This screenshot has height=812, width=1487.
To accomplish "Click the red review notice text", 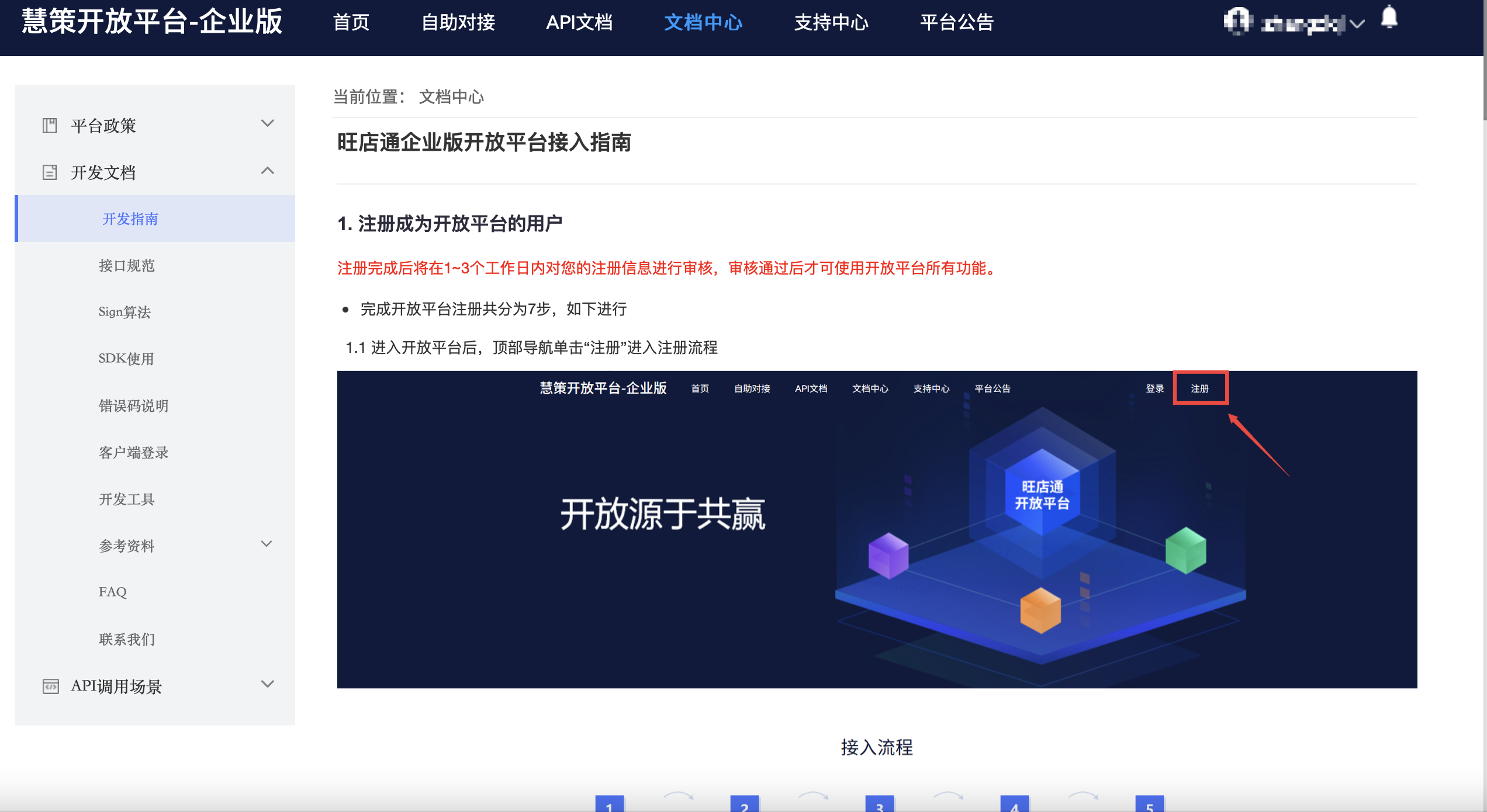I will pos(668,268).
